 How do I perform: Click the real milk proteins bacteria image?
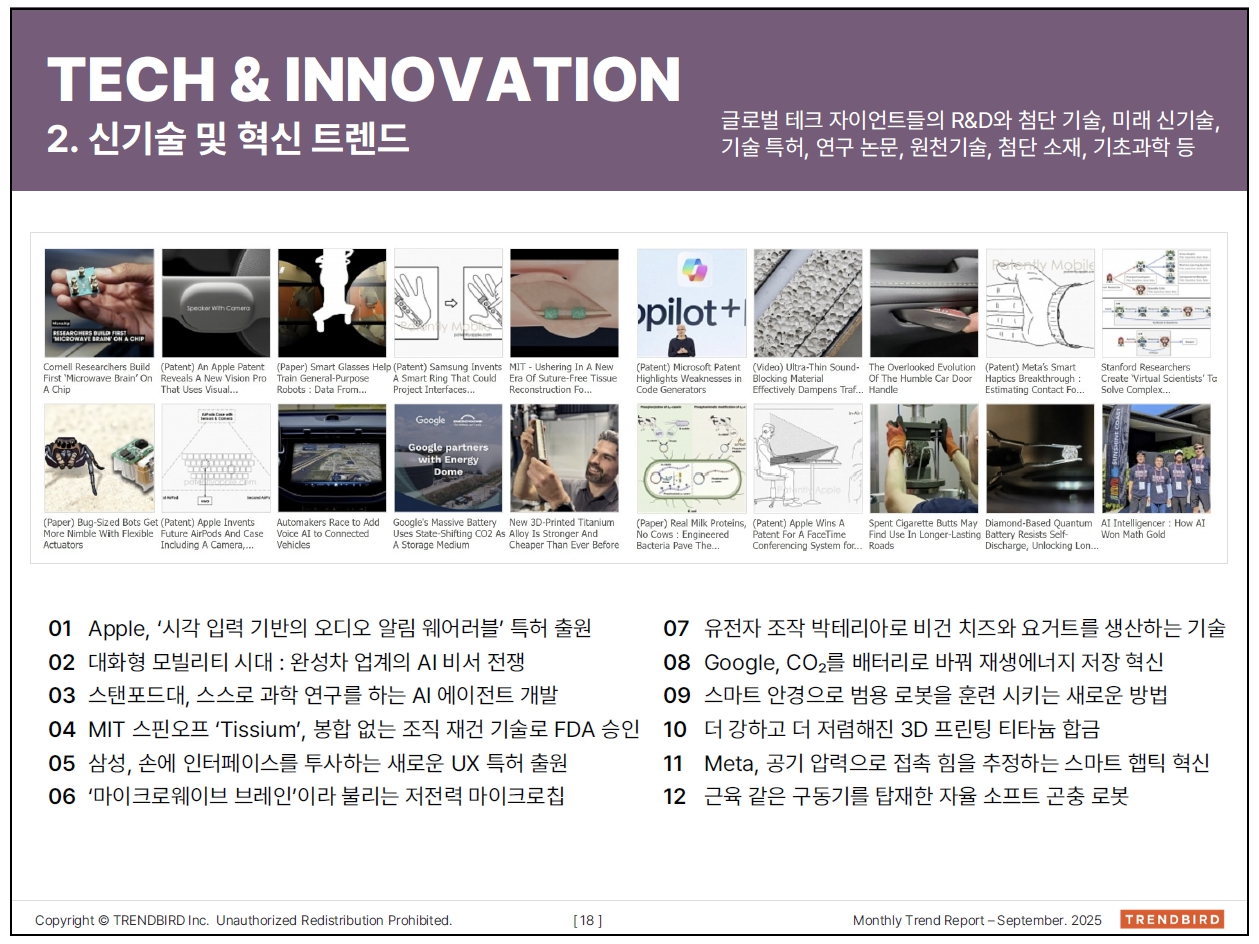point(691,458)
